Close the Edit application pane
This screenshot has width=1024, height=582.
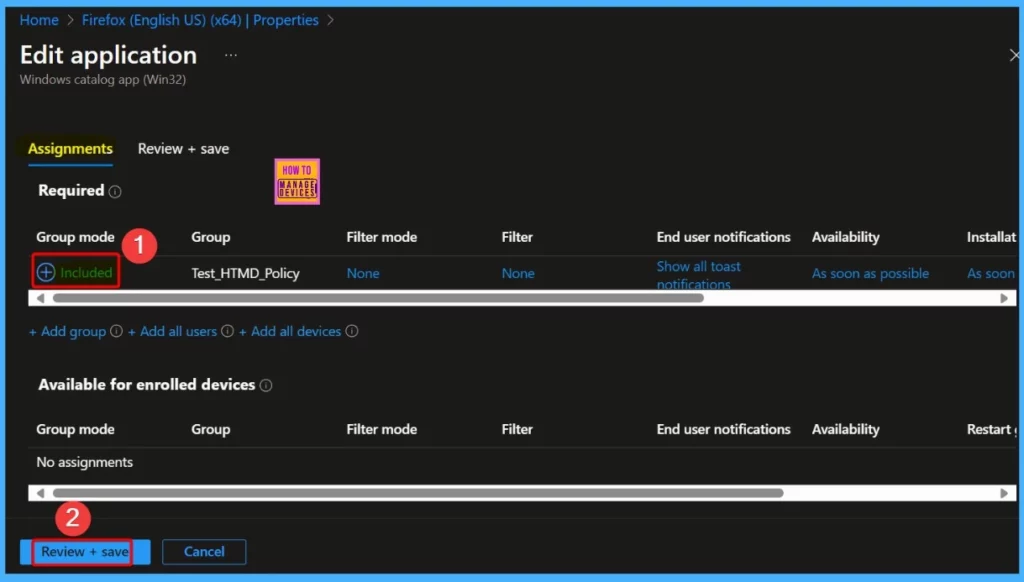click(x=1014, y=56)
